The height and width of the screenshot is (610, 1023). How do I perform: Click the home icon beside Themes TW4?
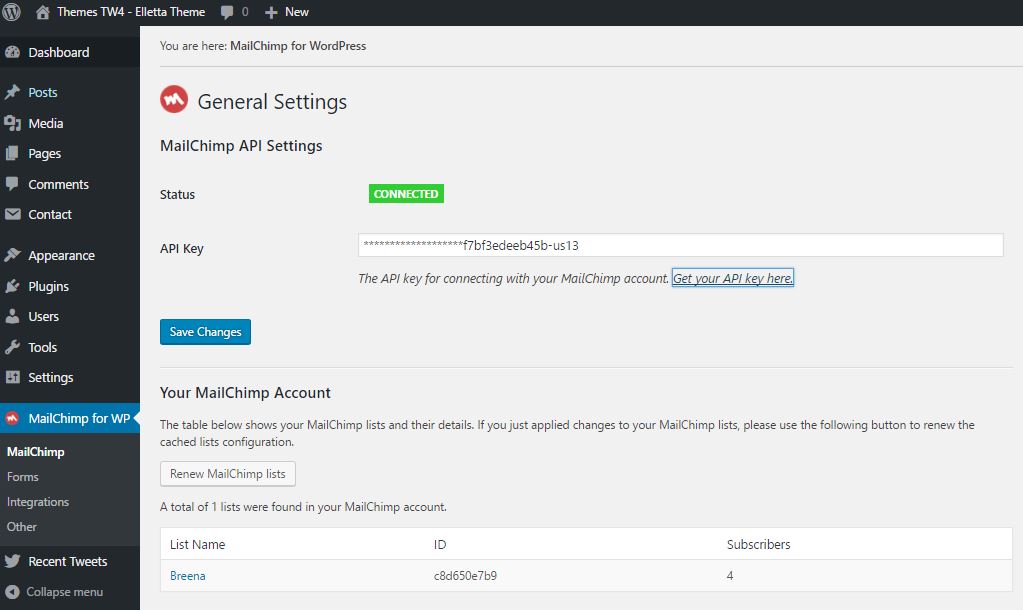point(43,12)
